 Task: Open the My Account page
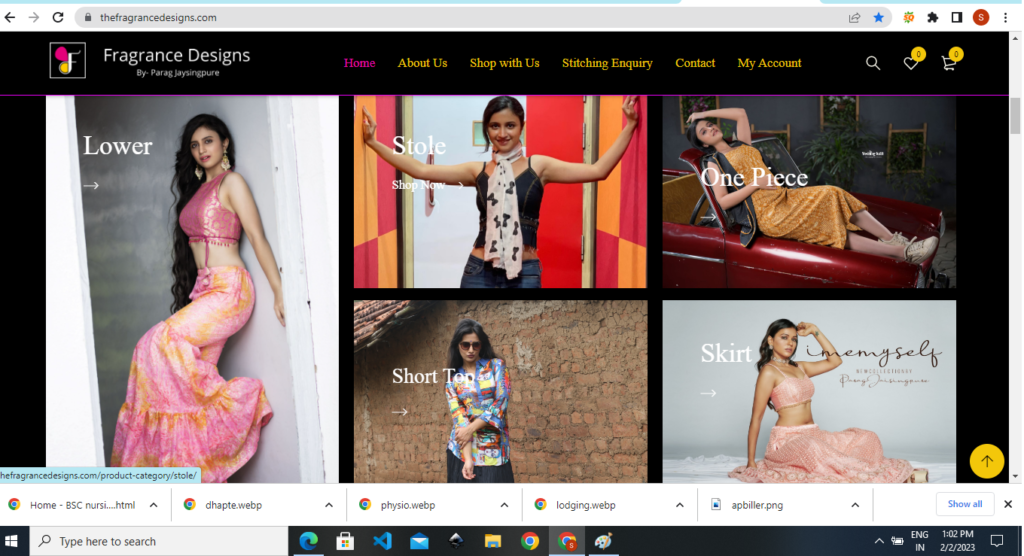769,63
